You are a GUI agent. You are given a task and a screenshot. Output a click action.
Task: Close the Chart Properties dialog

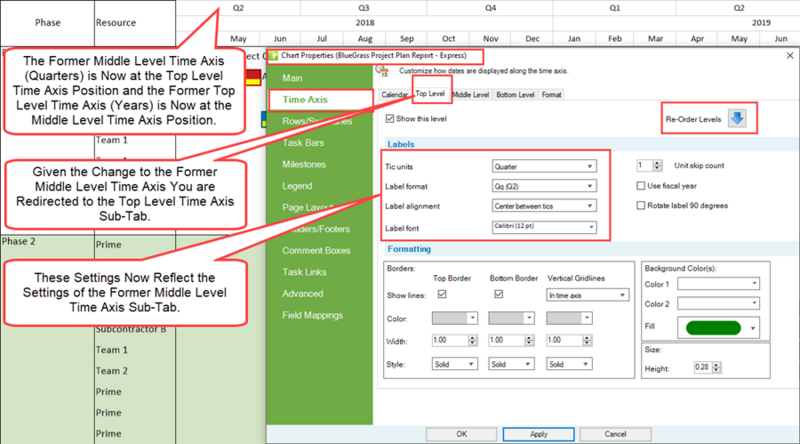[790, 56]
